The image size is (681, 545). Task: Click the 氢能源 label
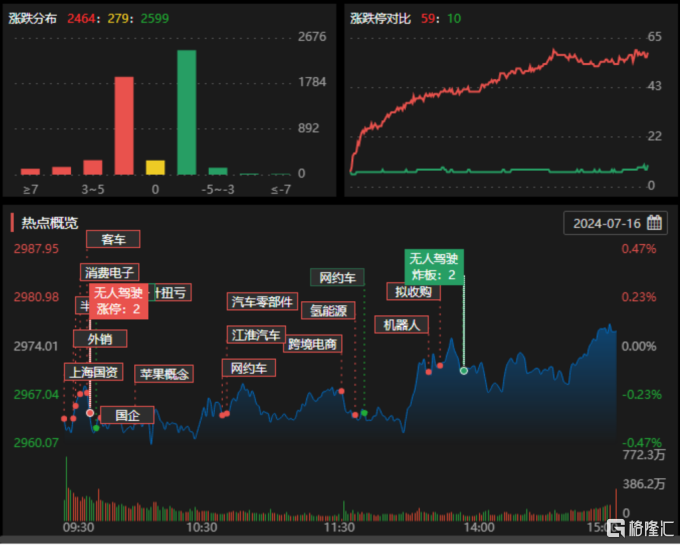point(328,310)
